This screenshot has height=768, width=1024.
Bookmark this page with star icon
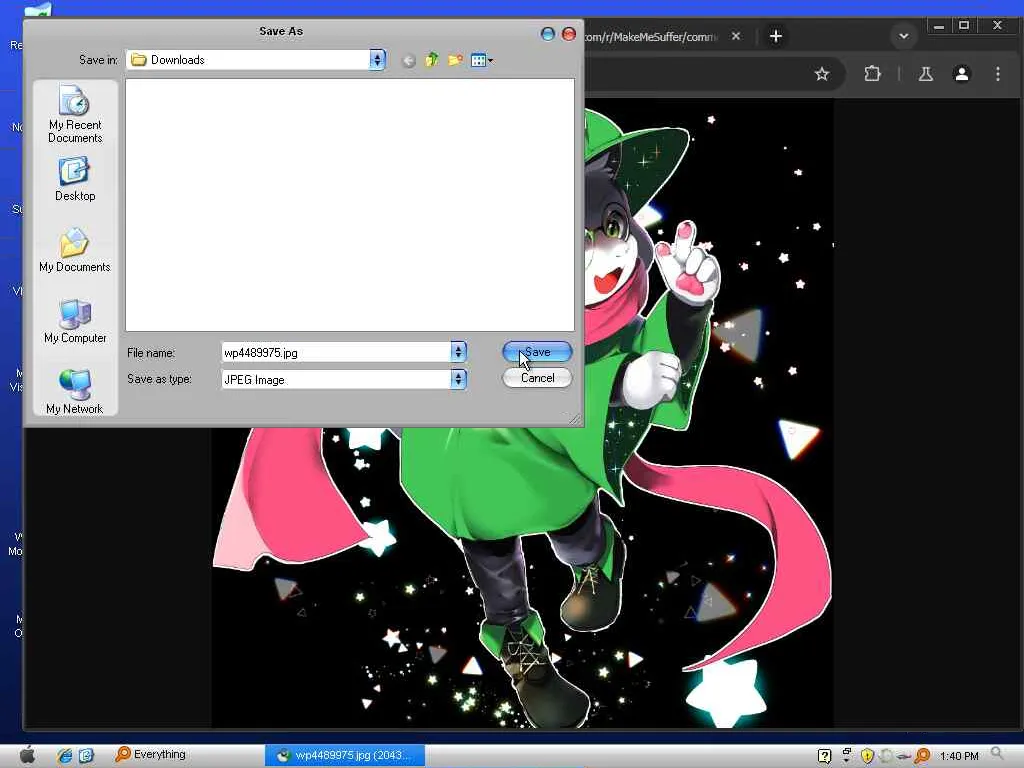click(822, 74)
